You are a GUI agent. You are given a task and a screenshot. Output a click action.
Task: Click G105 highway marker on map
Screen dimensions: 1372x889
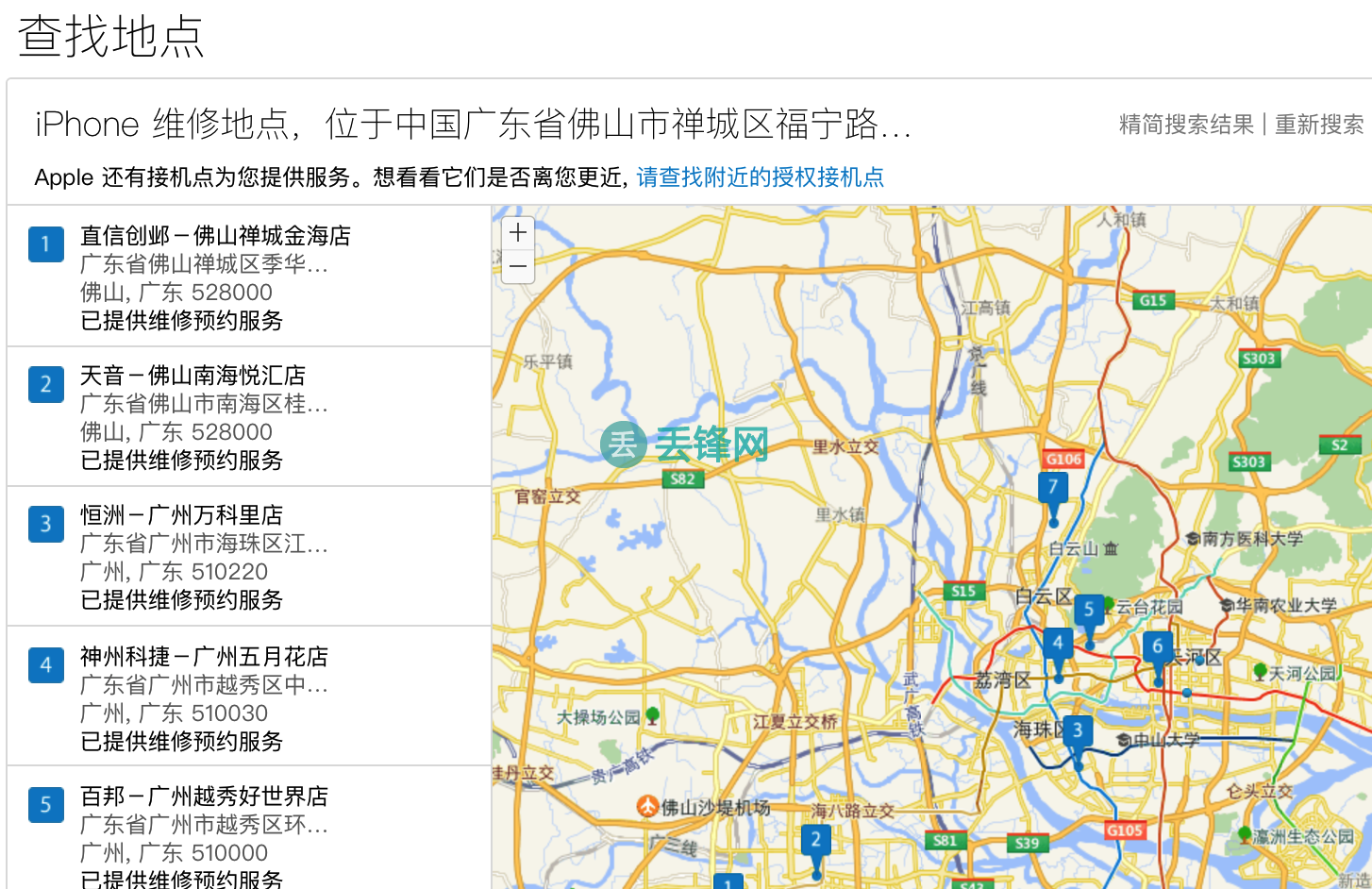pyautogui.click(x=1125, y=830)
